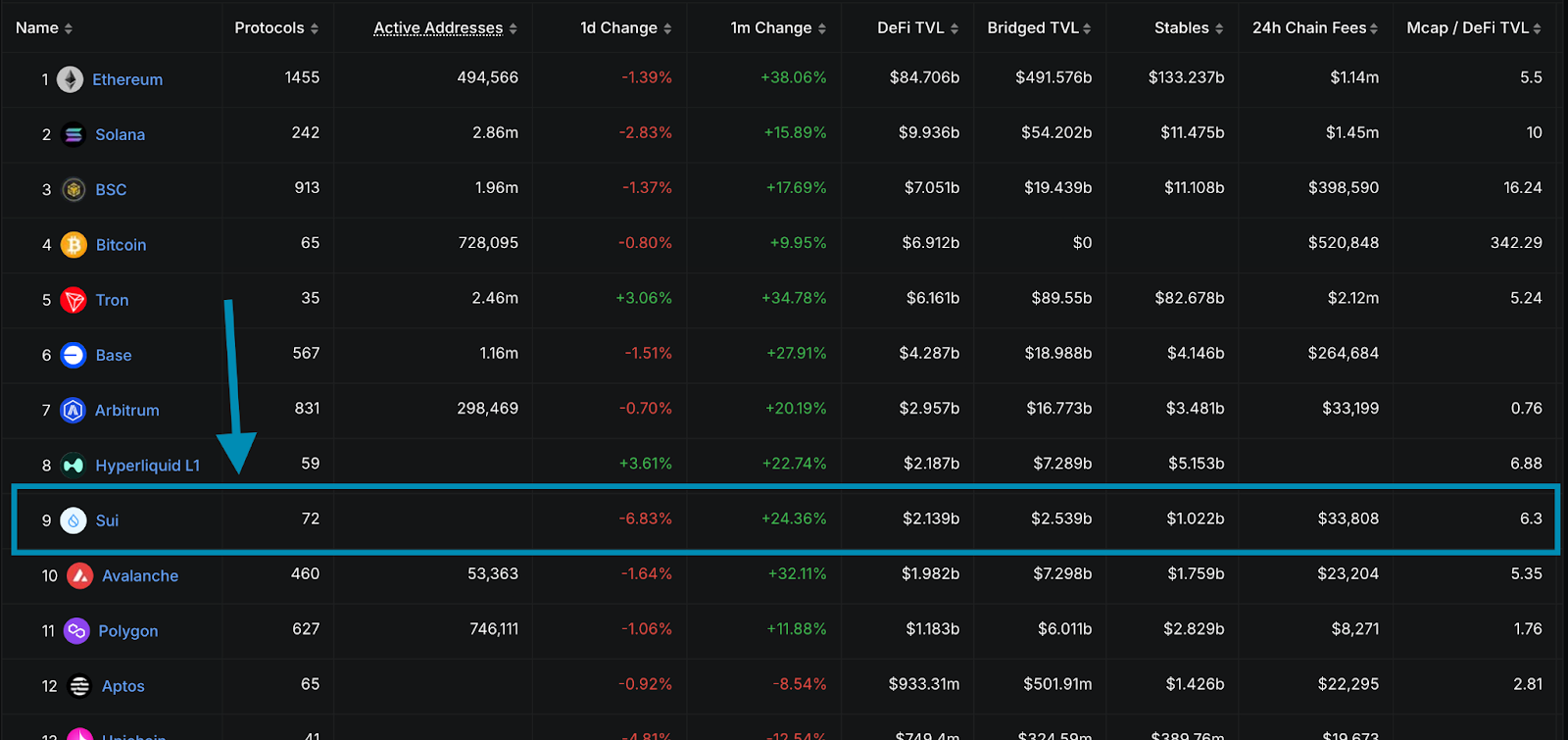Viewport: 1568px width, 740px height.
Task: Click Polygon's protocols count 627
Action: click(306, 629)
